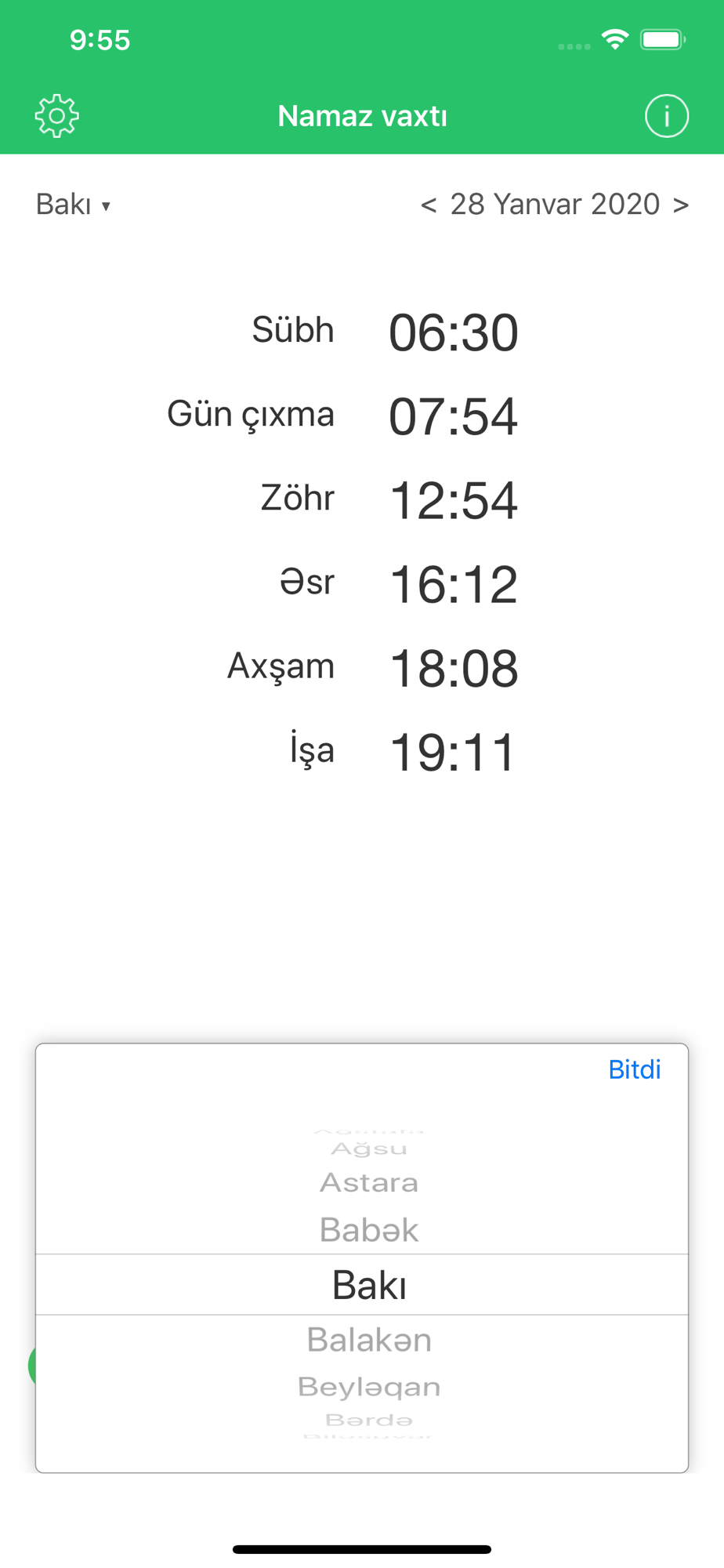Choose Astara from the picker list
Viewport: 724px width, 1568px height.
369,1182
